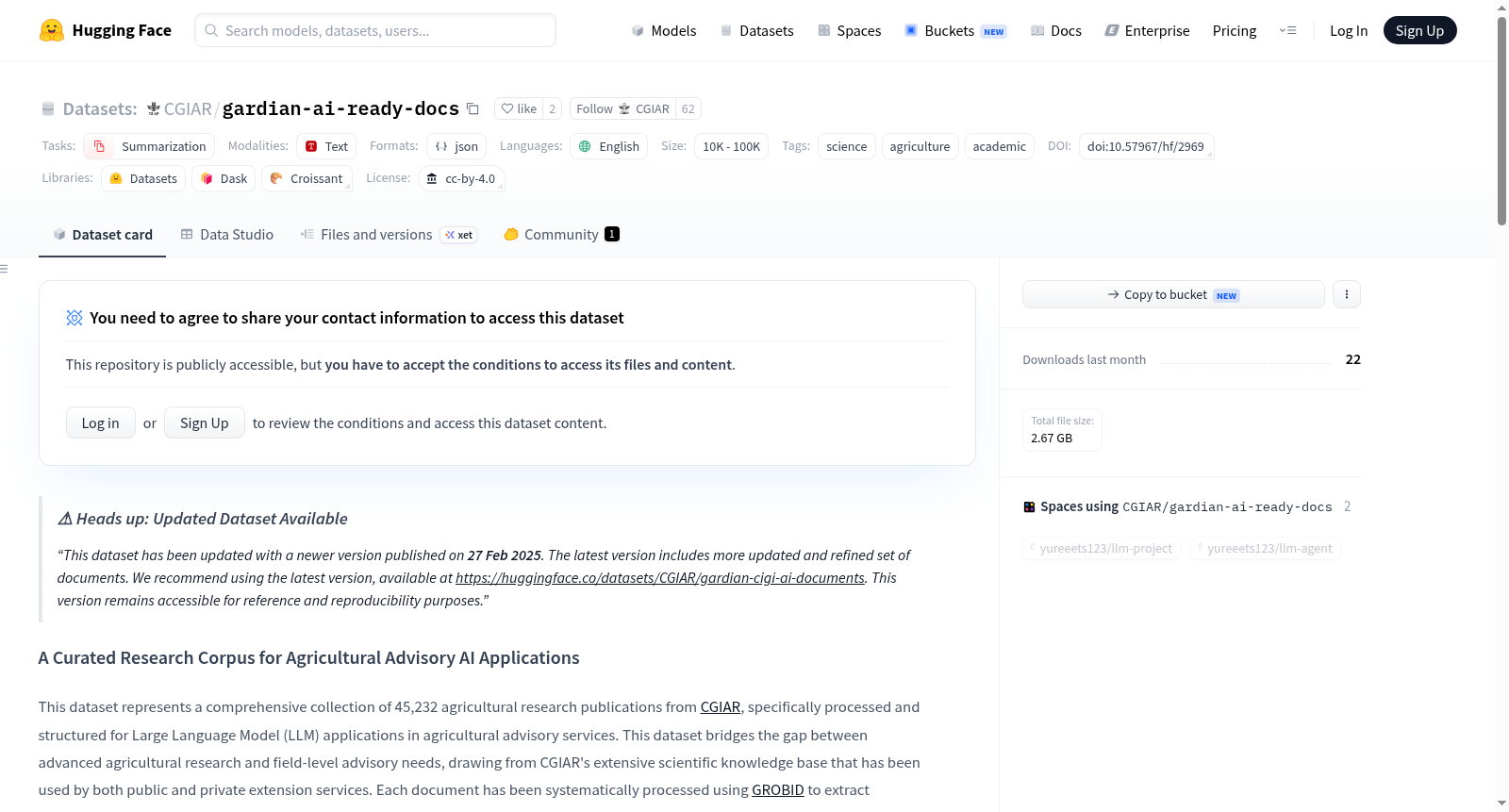The image size is (1509, 812).
Task: Follow the CGIAR organization
Action: [x=622, y=108]
